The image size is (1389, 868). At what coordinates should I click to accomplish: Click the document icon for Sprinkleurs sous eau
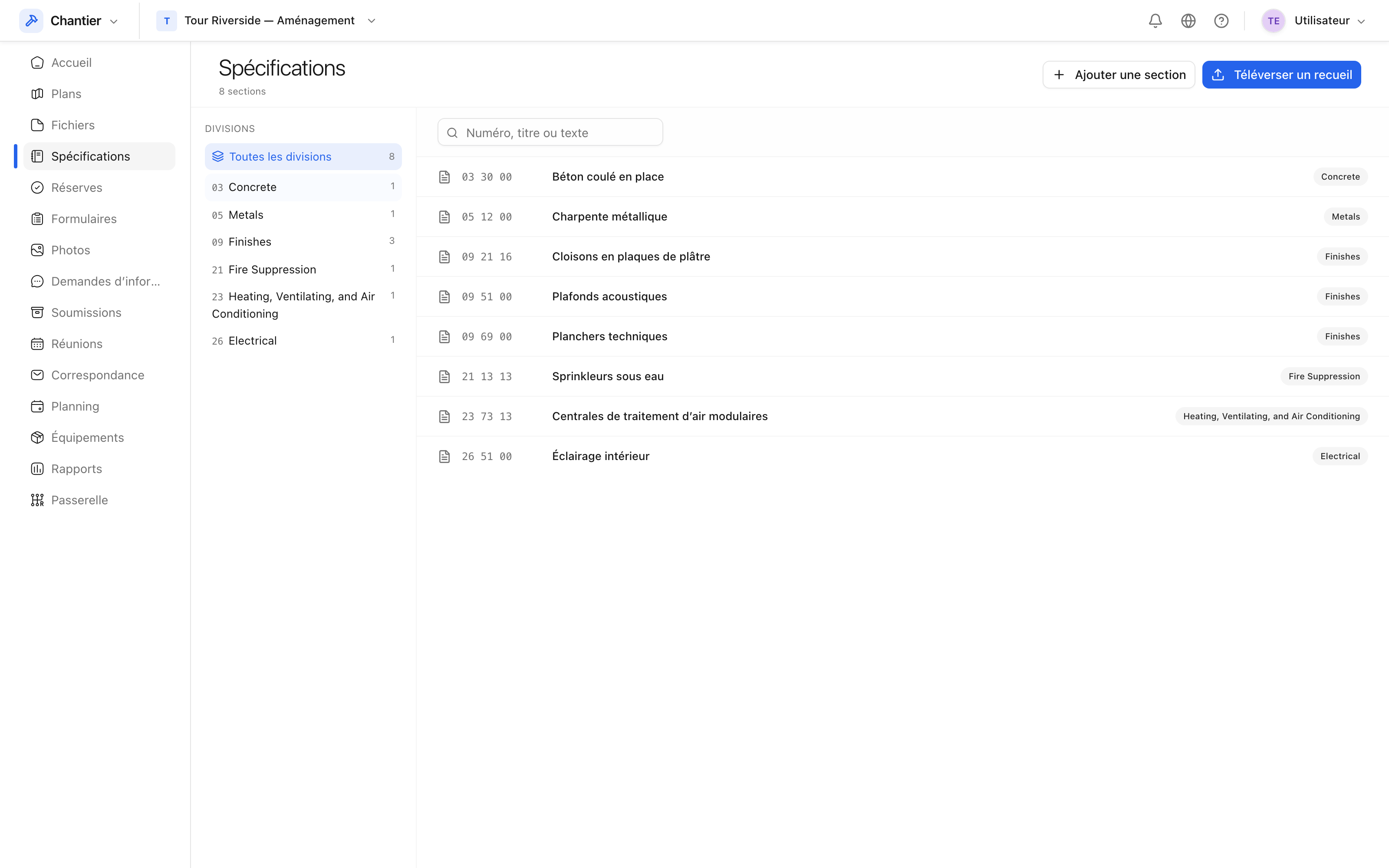click(x=444, y=377)
